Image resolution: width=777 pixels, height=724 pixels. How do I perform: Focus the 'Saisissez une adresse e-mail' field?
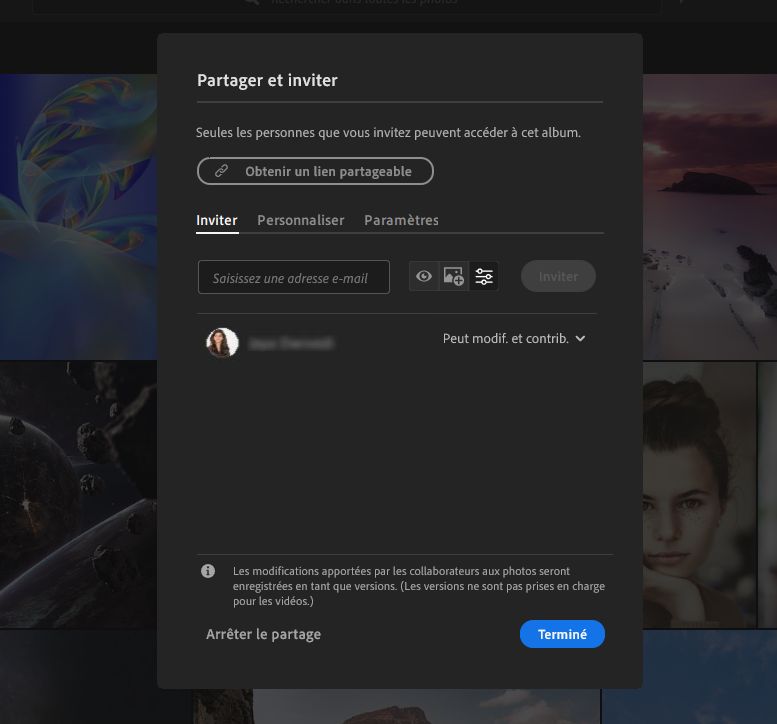coord(293,277)
